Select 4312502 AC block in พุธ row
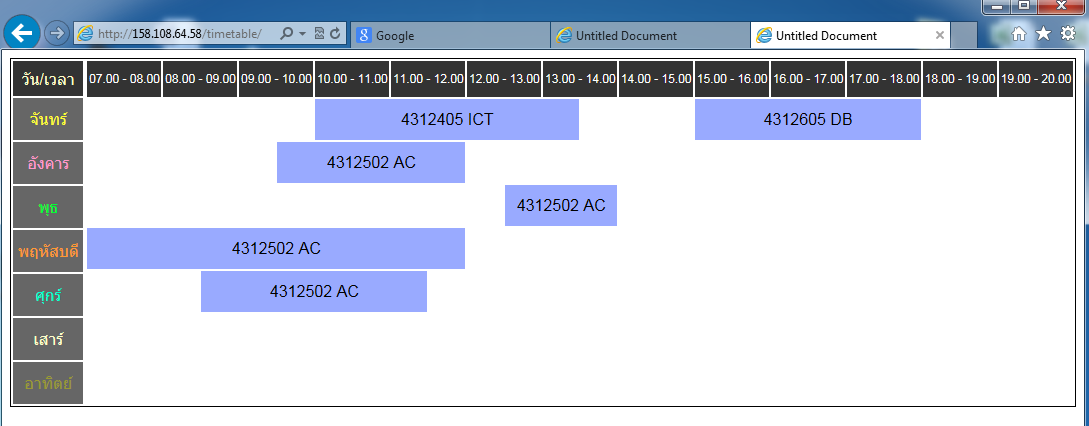This screenshot has width=1089, height=426. pos(561,206)
